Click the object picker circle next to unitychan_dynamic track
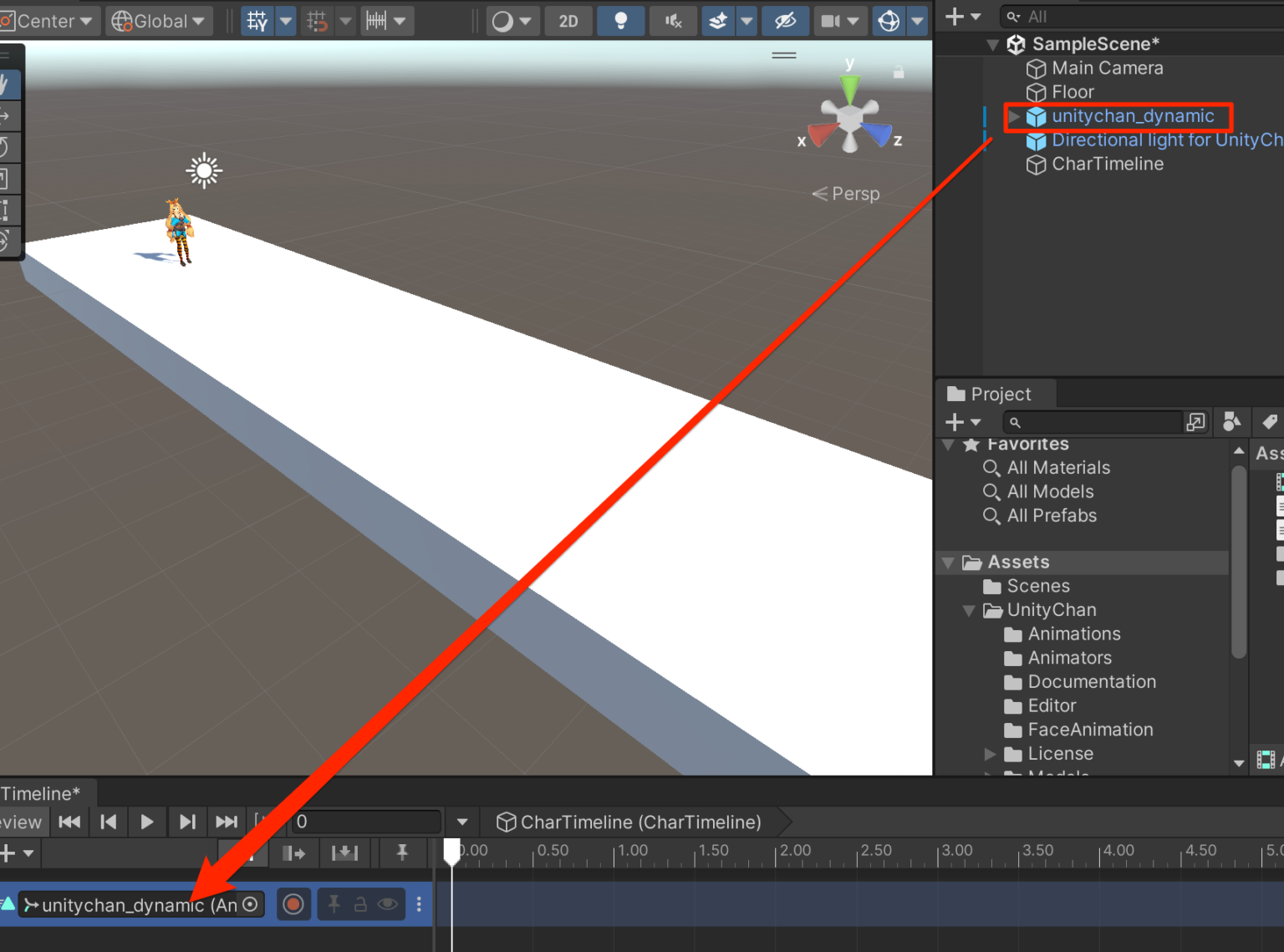This screenshot has height=952, width=1284. coord(249,904)
